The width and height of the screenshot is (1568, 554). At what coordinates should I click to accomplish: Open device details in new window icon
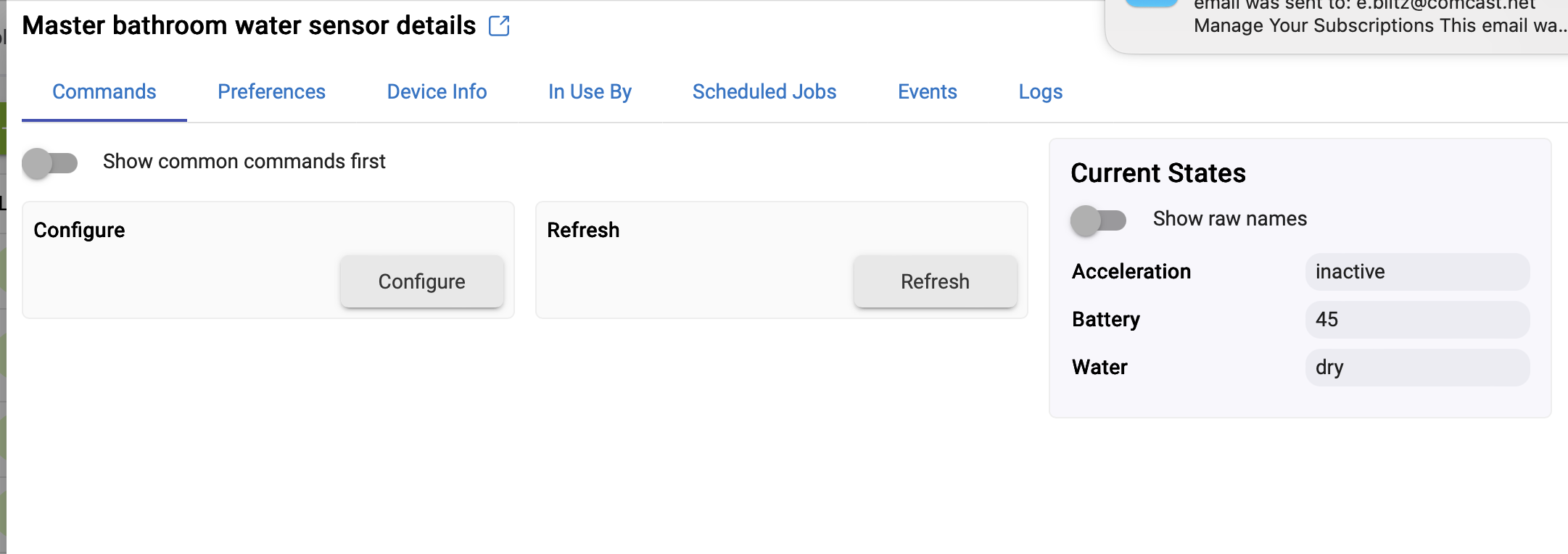click(x=499, y=26)
